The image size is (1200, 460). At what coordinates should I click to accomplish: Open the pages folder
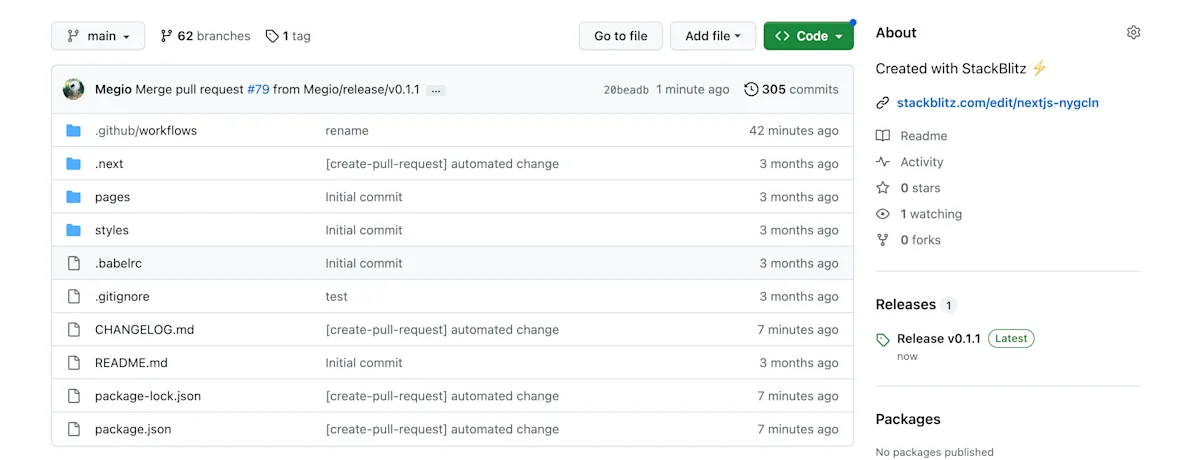click(112, 197)
